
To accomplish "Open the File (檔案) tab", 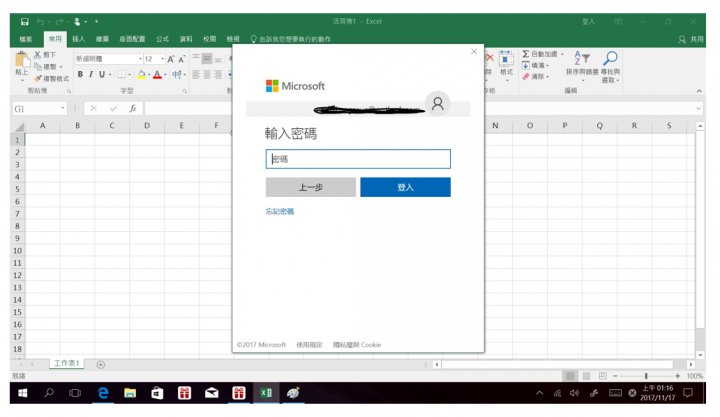I will click(x=26, y=39).
